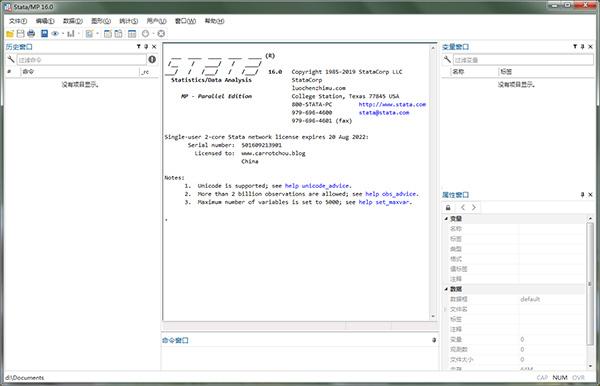Open the Do-file Editor icon

(x=89, y=34)
